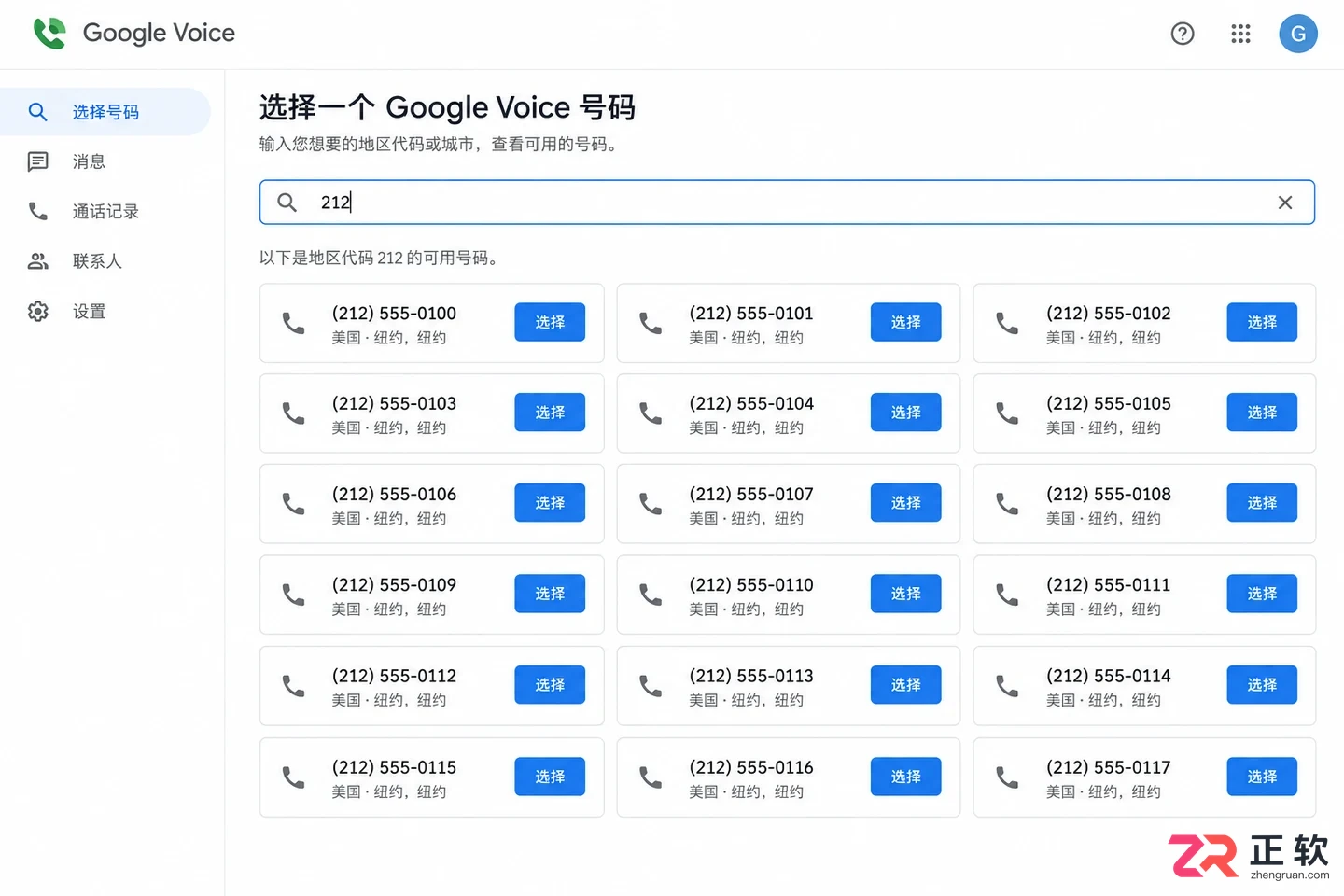Choose number (212) 555-0105 with 选择 button
This screenshot has width=1344, height=896.
click(x=1262, y=413)
